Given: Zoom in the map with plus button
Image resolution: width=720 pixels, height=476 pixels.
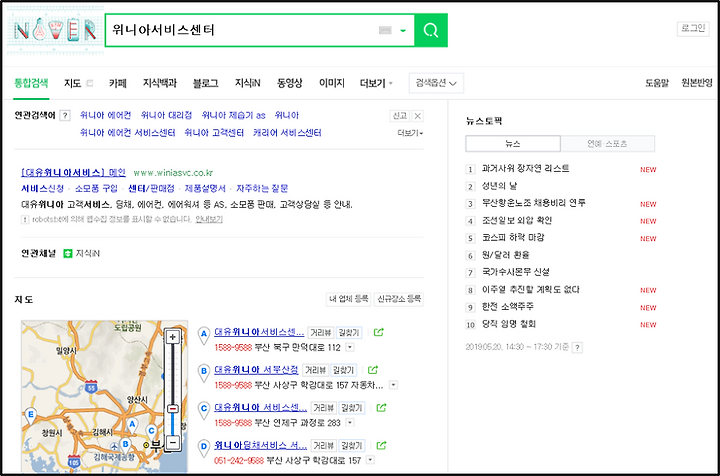Looking at the screenshot, I should pos(173,337).
